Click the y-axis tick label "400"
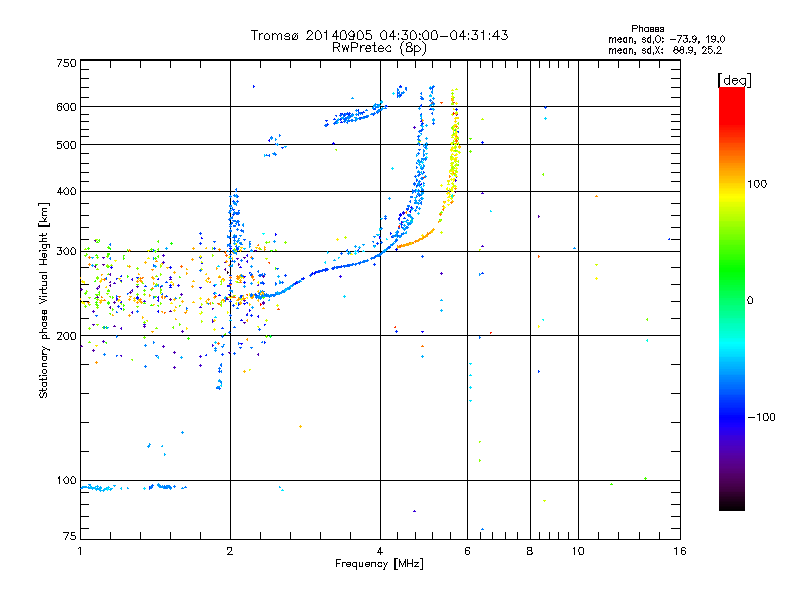800x600 pixels. point(66,191)
